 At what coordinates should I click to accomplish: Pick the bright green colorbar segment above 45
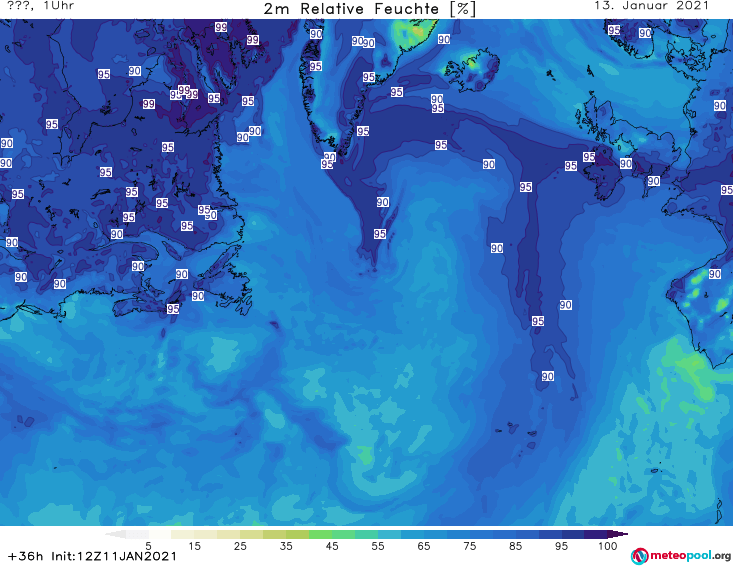point(320,534)
